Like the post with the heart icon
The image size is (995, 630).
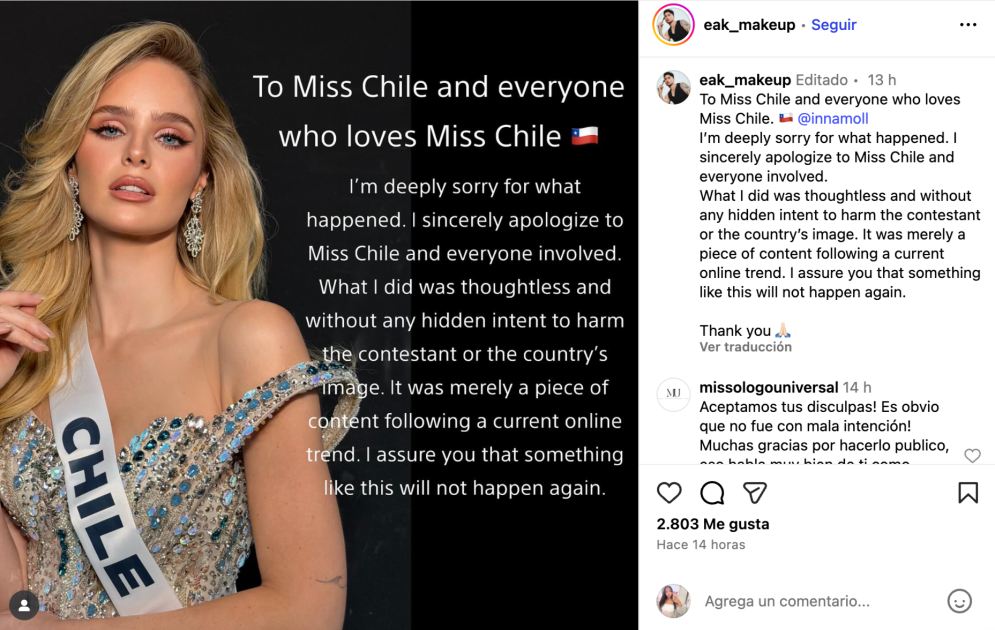coord(669,492)
